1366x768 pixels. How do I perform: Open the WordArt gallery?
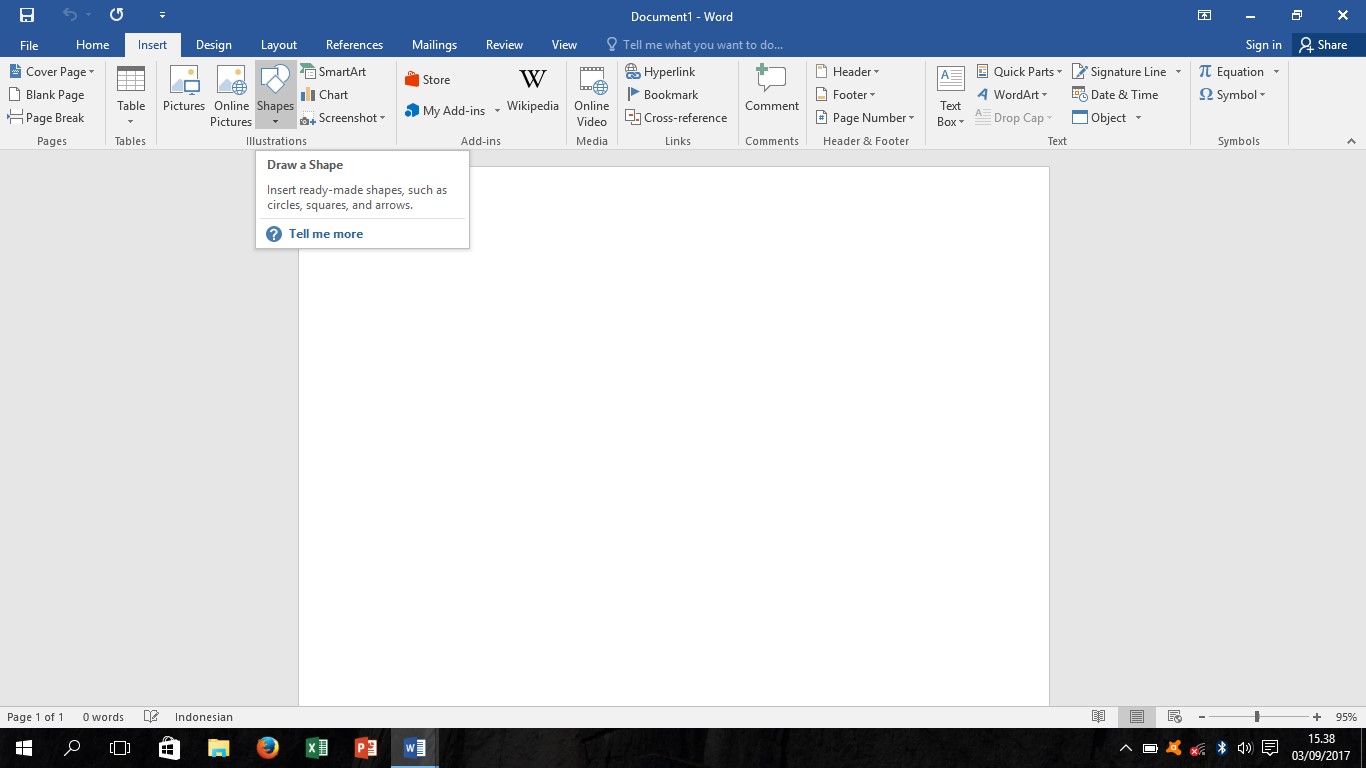click(1012, 95)
